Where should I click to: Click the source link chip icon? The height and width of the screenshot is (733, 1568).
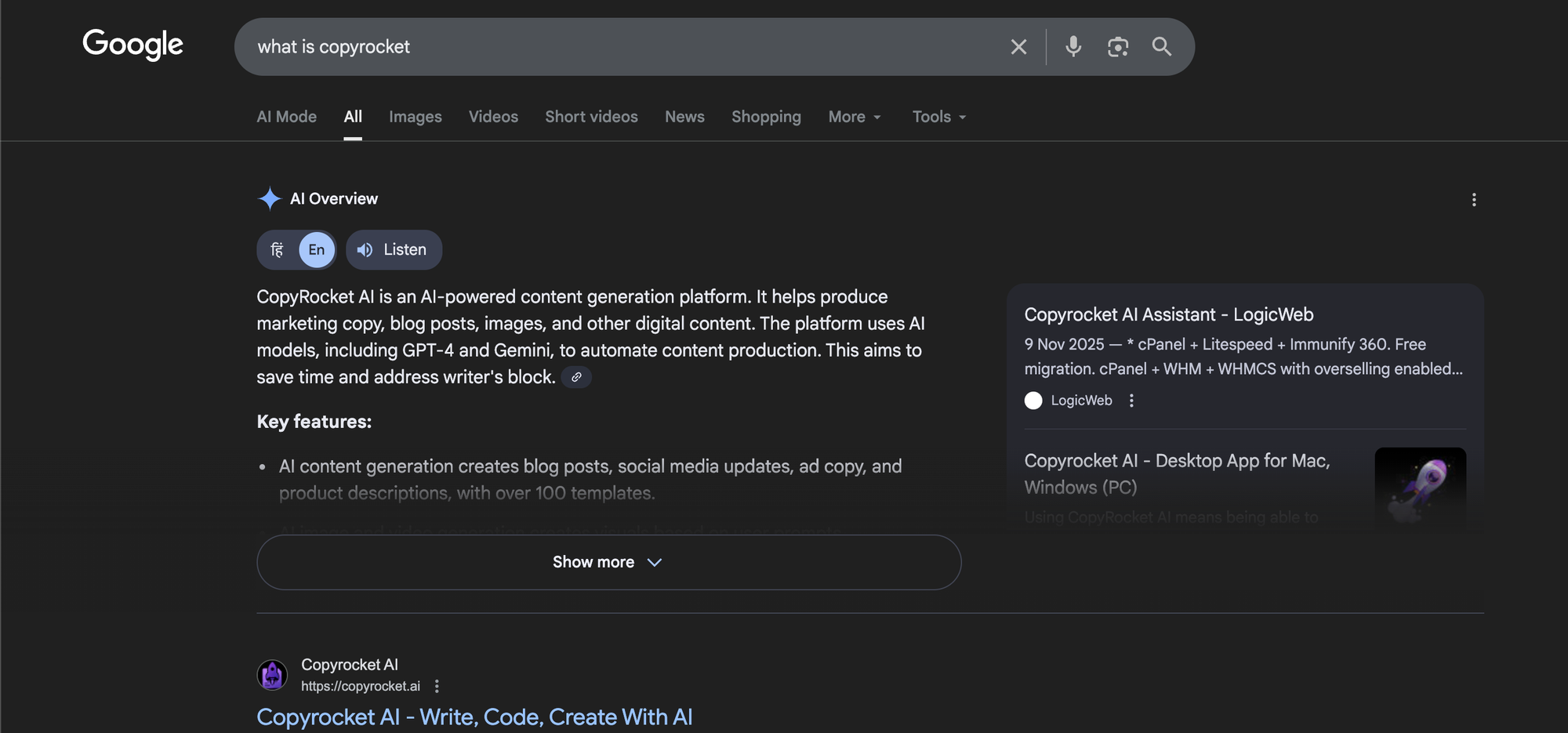click(x=576, y=377)
